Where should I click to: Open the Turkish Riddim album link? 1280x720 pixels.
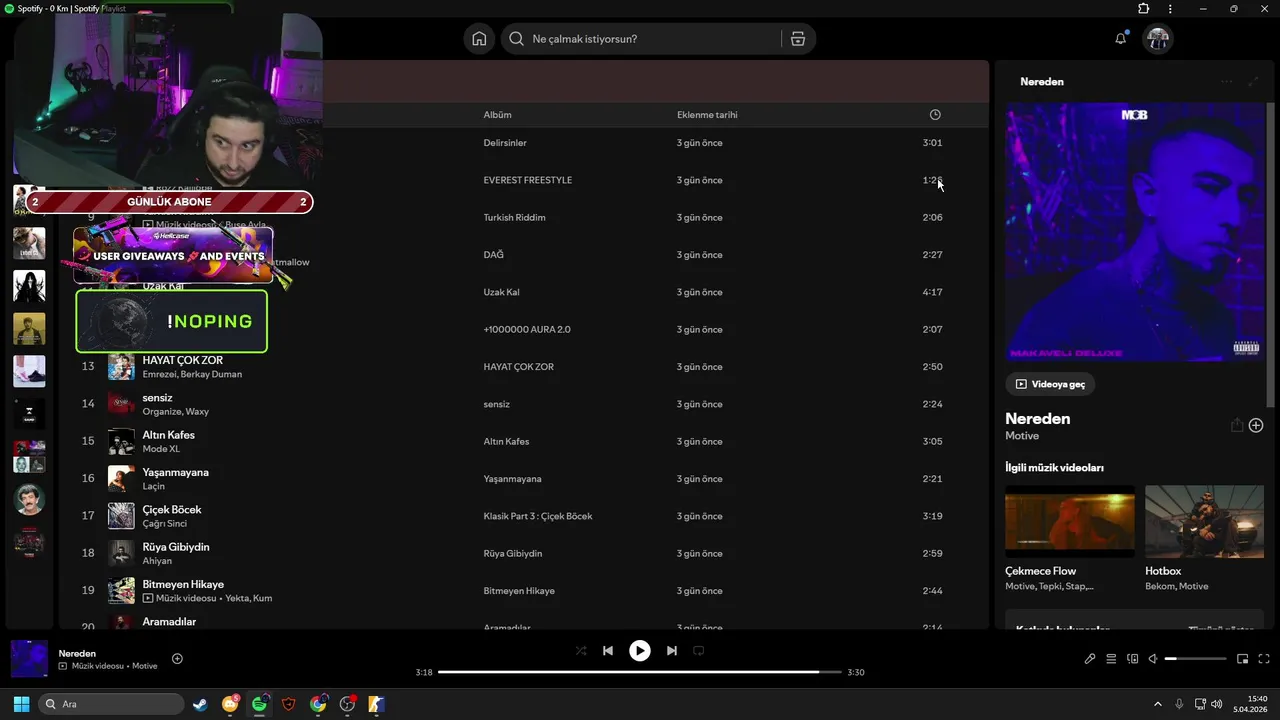[x=514, y=217]
